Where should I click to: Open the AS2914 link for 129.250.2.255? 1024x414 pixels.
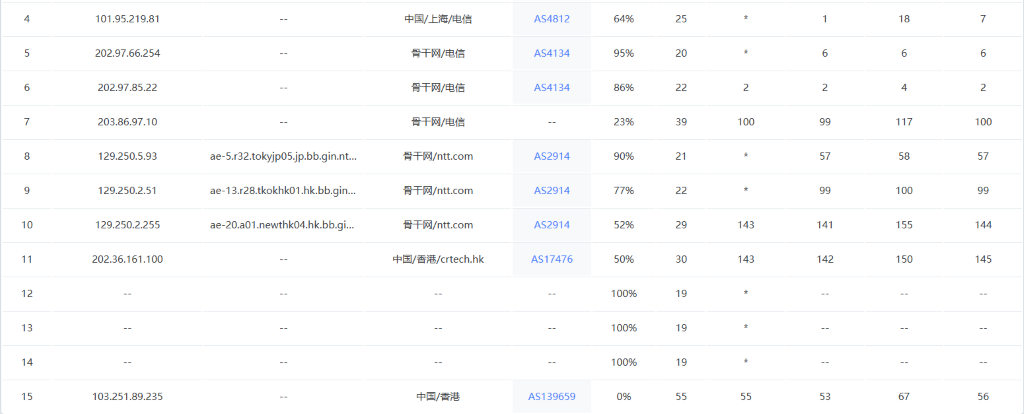point(552,225)
